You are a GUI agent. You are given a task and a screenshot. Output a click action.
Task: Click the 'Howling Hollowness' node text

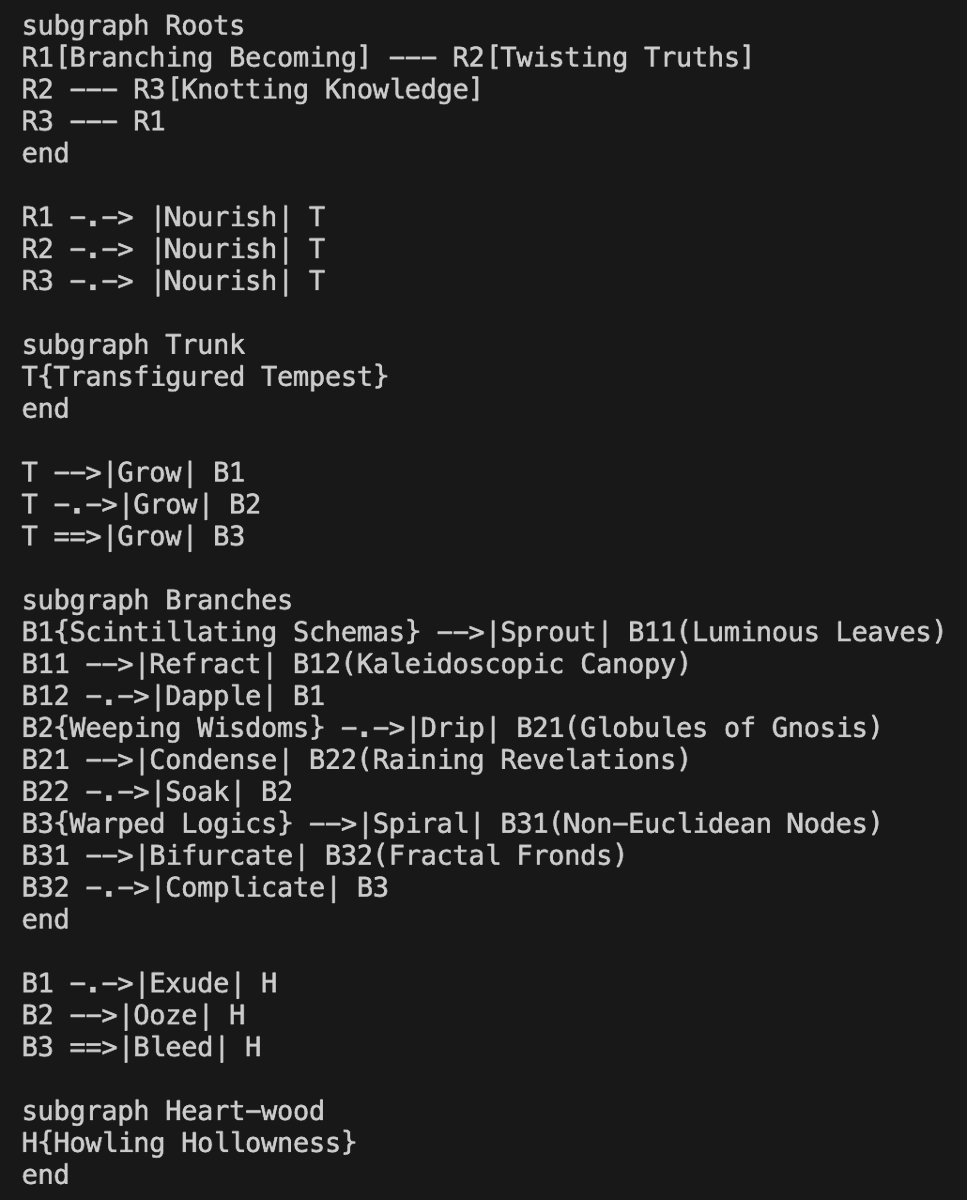pos(189,1143)
